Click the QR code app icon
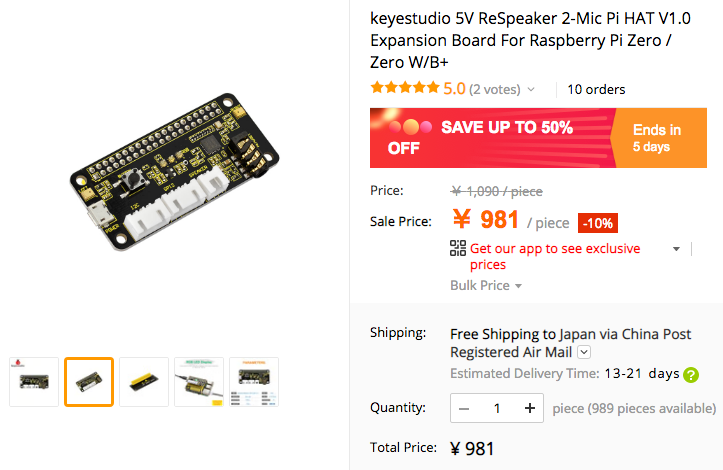The width and height of the screenshot is (723, 470). pyautogui.click(x=458, y=249)
